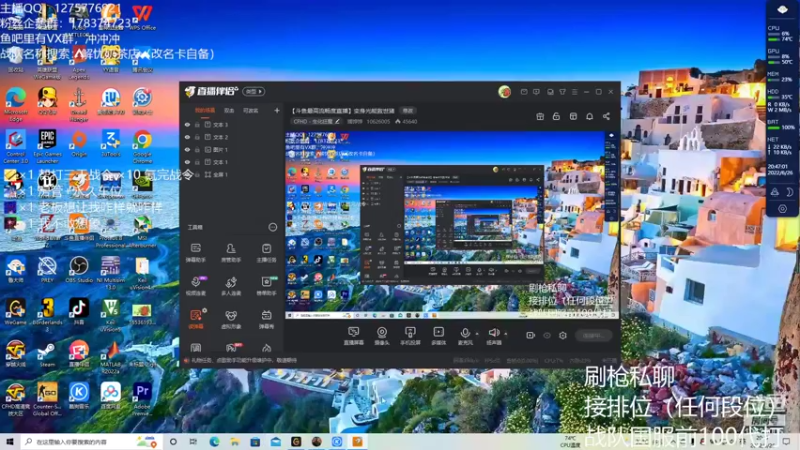
Task: Expand the speaker options arrow
Action: (x=506, y=334)
